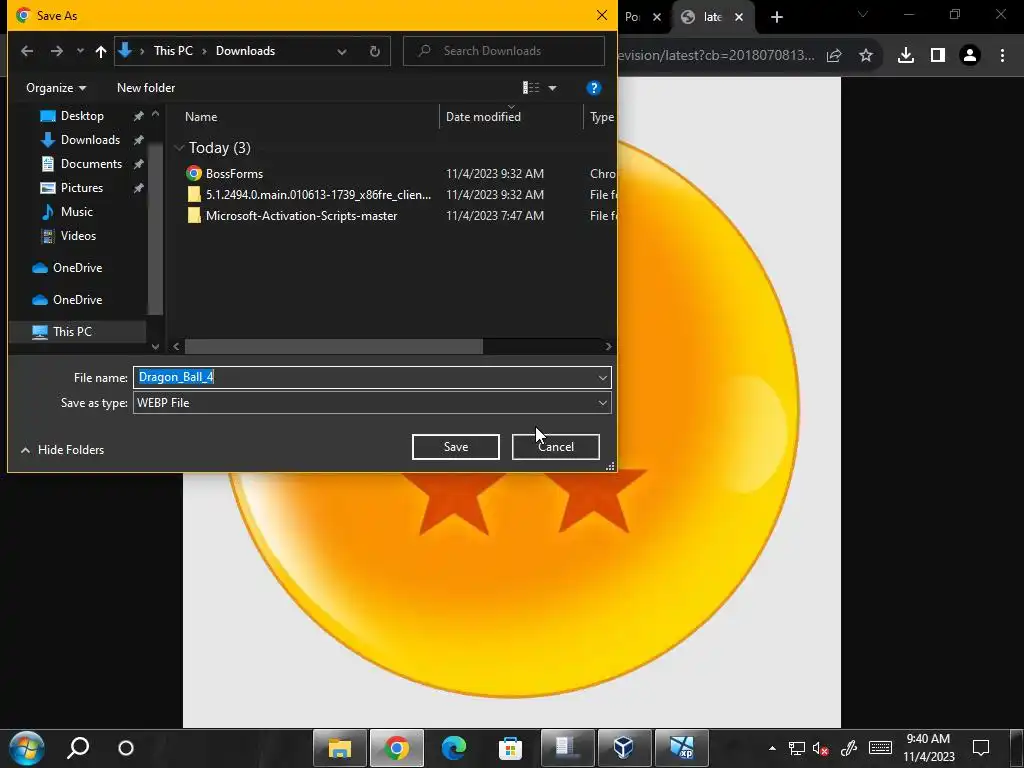Close the Save As dialog
Screen dimensions: 1024x768
601,15
